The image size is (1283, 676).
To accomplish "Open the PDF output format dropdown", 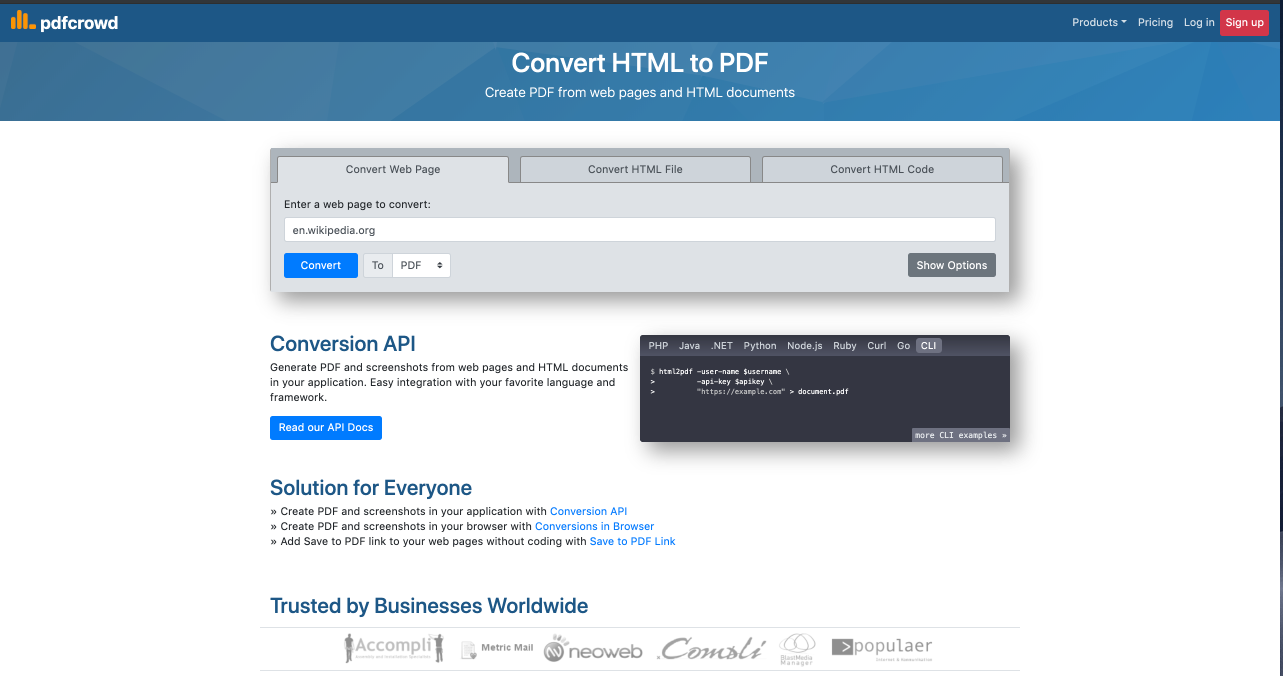I will (421, 265).
